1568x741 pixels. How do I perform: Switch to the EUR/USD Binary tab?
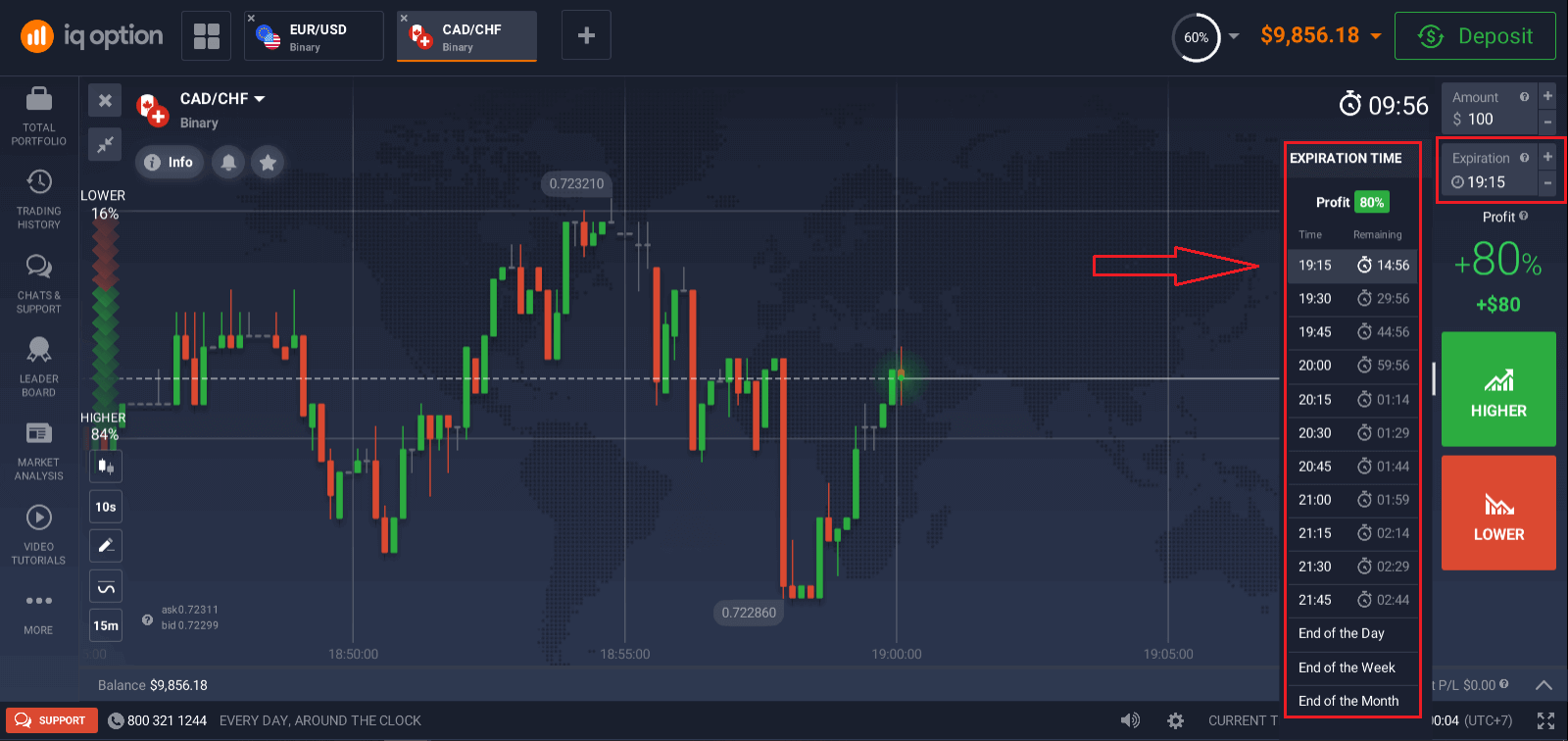[x=314, y=36]
